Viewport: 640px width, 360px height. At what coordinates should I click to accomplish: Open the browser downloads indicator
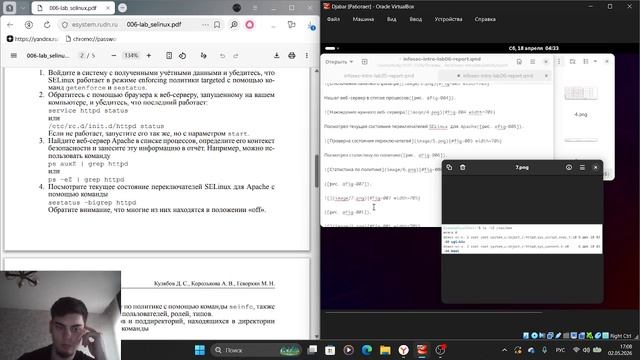tap(311, 26)
